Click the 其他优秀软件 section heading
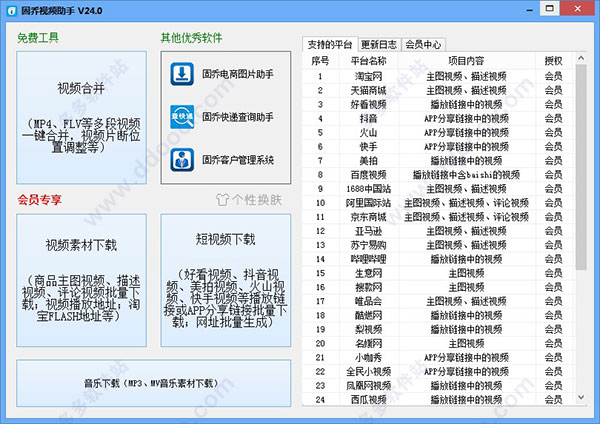This screenshot has width=600, height=424. [192, 38]
